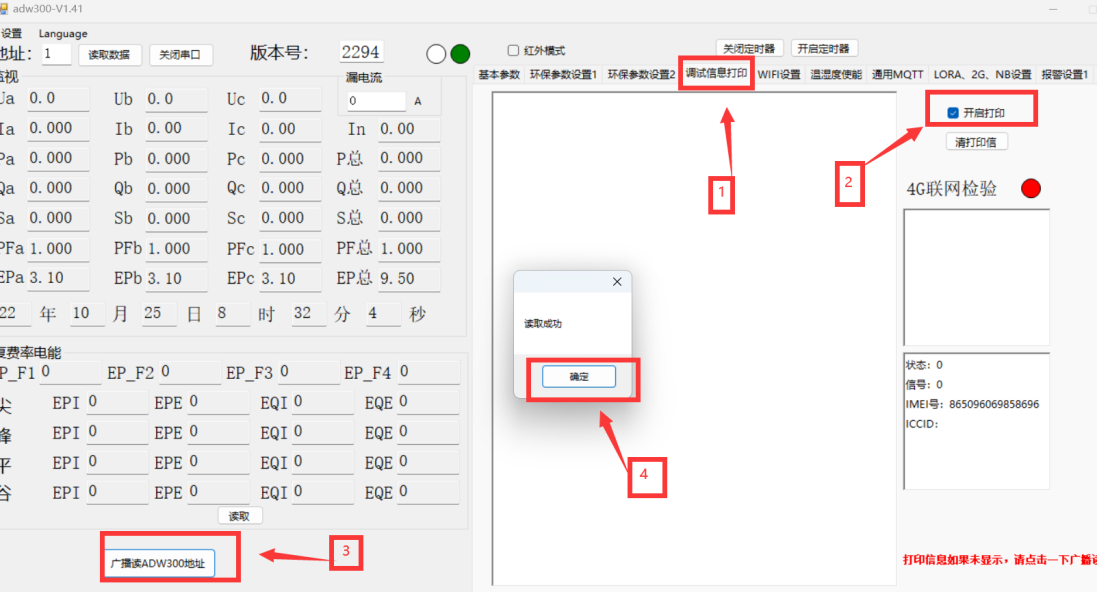
Task: Uncheck the 开启打印 checkbox
Action: click(x=952, y=113)
